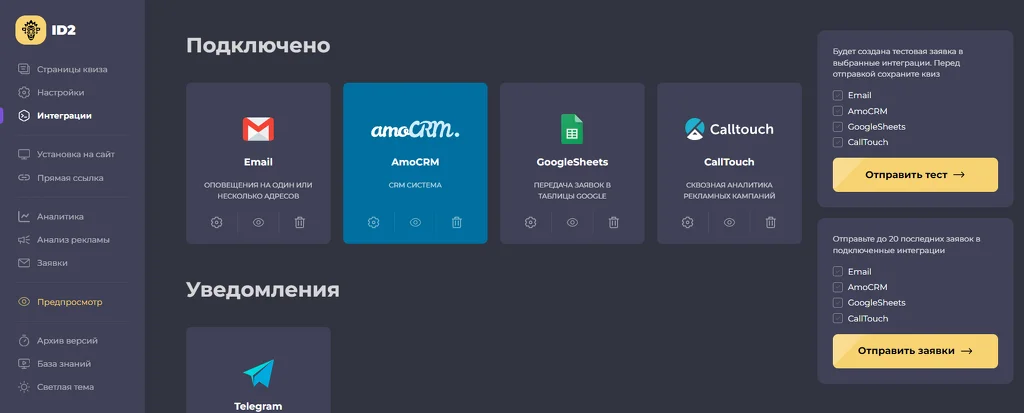Screen dimensions: 1024x413
Task: Click the chart icon beside Аналитика
Action: click(24, 216)
